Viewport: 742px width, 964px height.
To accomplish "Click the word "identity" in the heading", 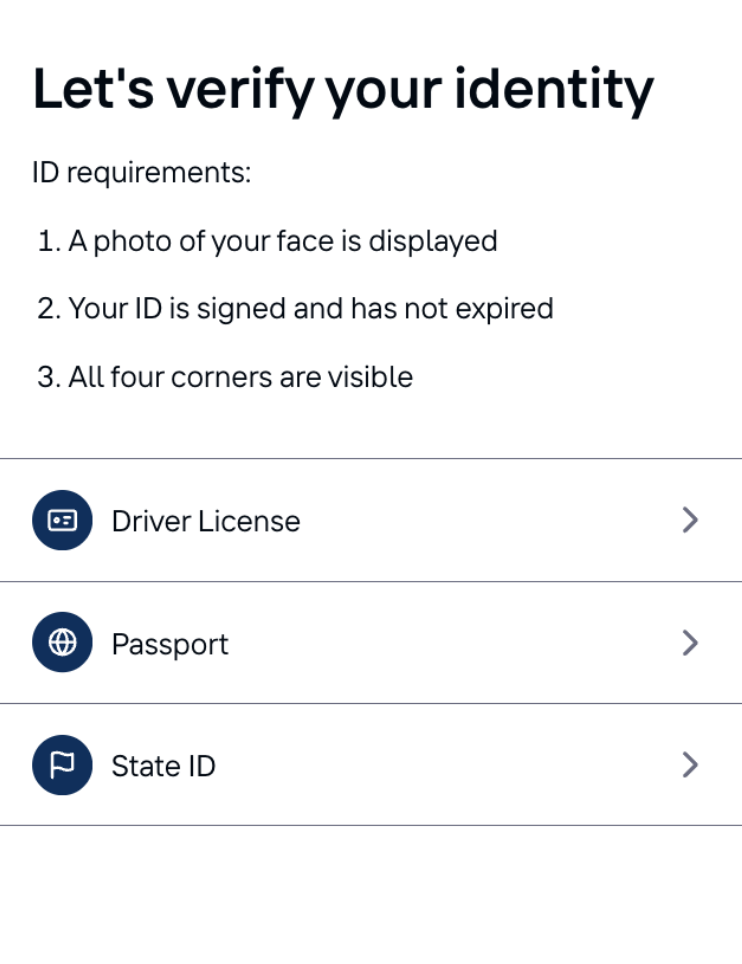I will coord(554,90).
